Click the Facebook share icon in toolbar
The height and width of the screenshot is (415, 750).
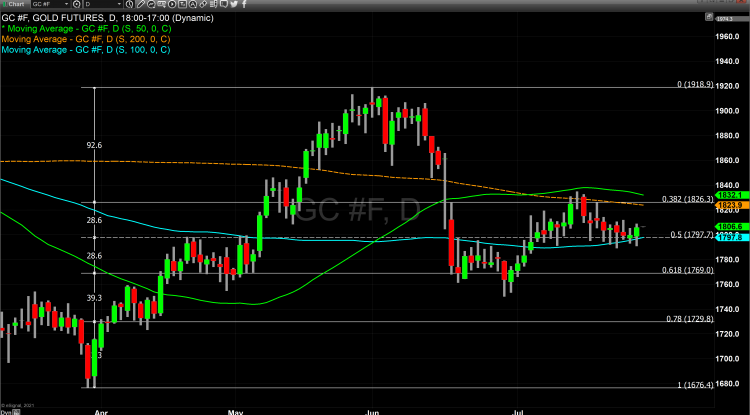(x=244, y=5)
